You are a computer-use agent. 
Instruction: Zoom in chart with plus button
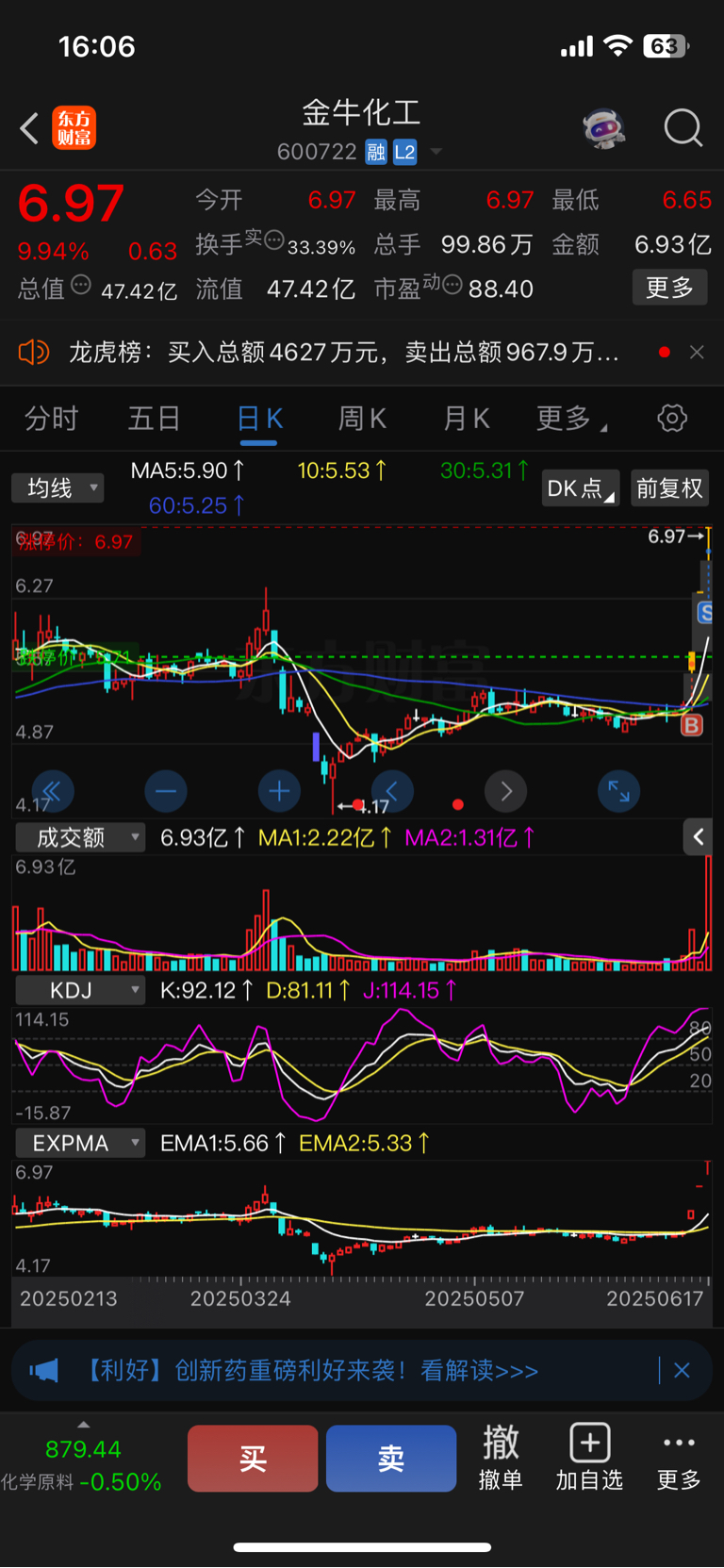point(279,791)
